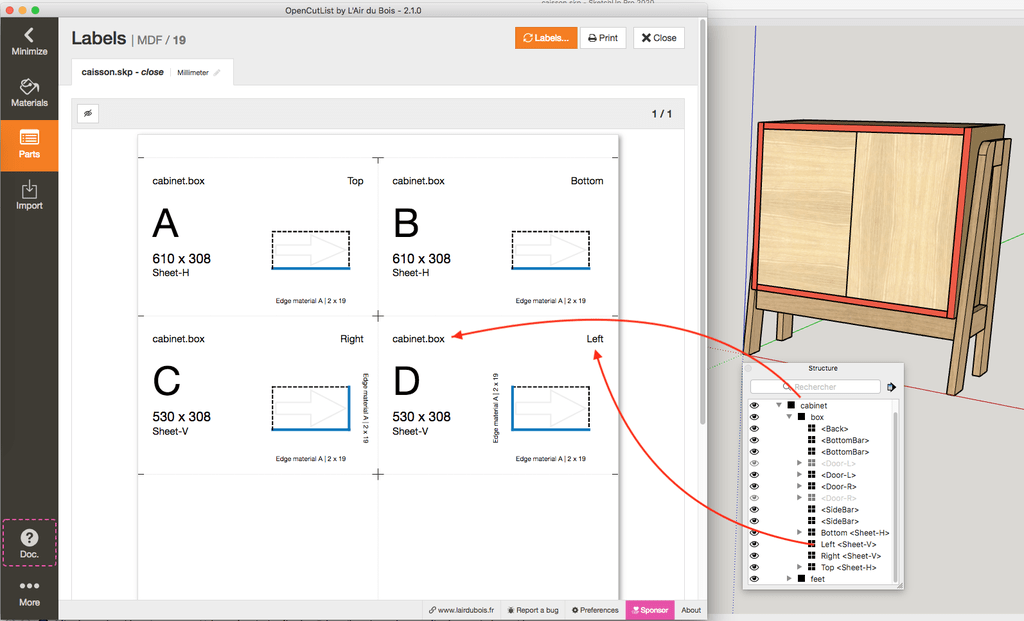Screen dimensions: 1024x621
Task: Select label C for the Right part
Action: (257, 395)
